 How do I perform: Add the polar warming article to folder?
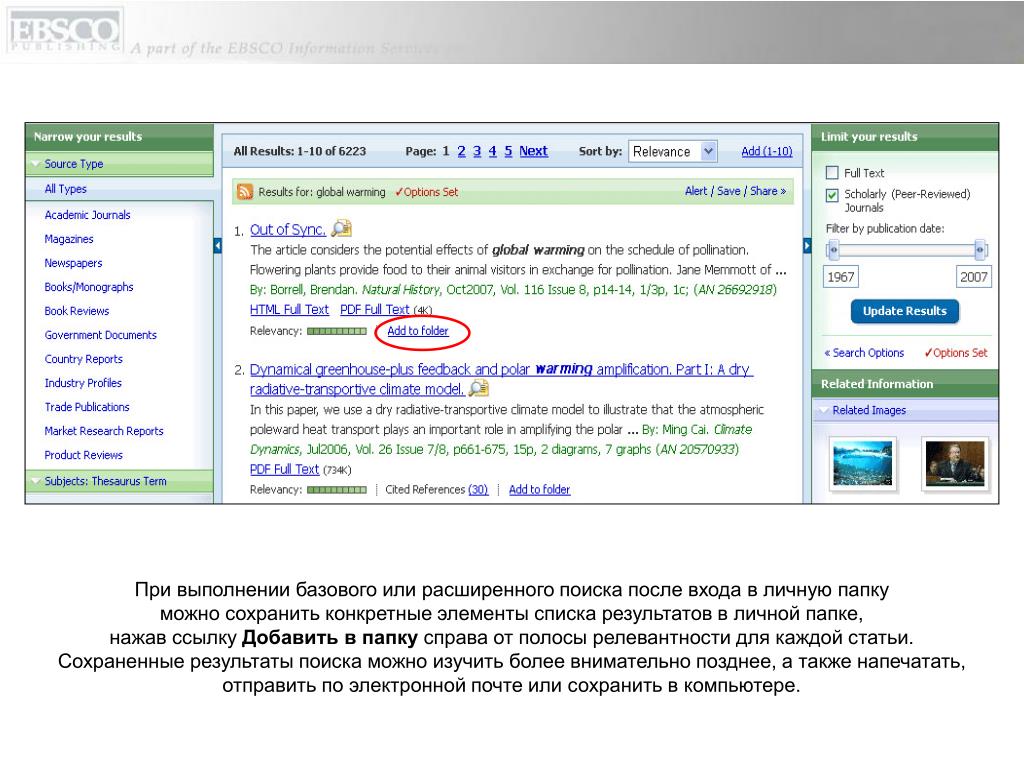[539, 489]
